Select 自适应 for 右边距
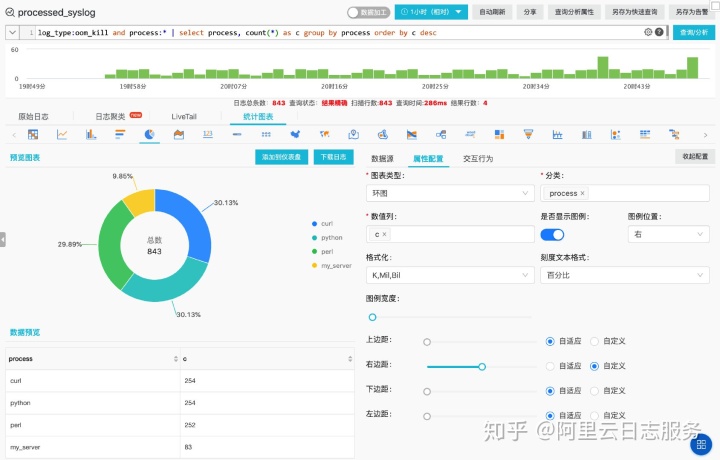Screen dimensions: 720x460 click(x=550, y=366)
